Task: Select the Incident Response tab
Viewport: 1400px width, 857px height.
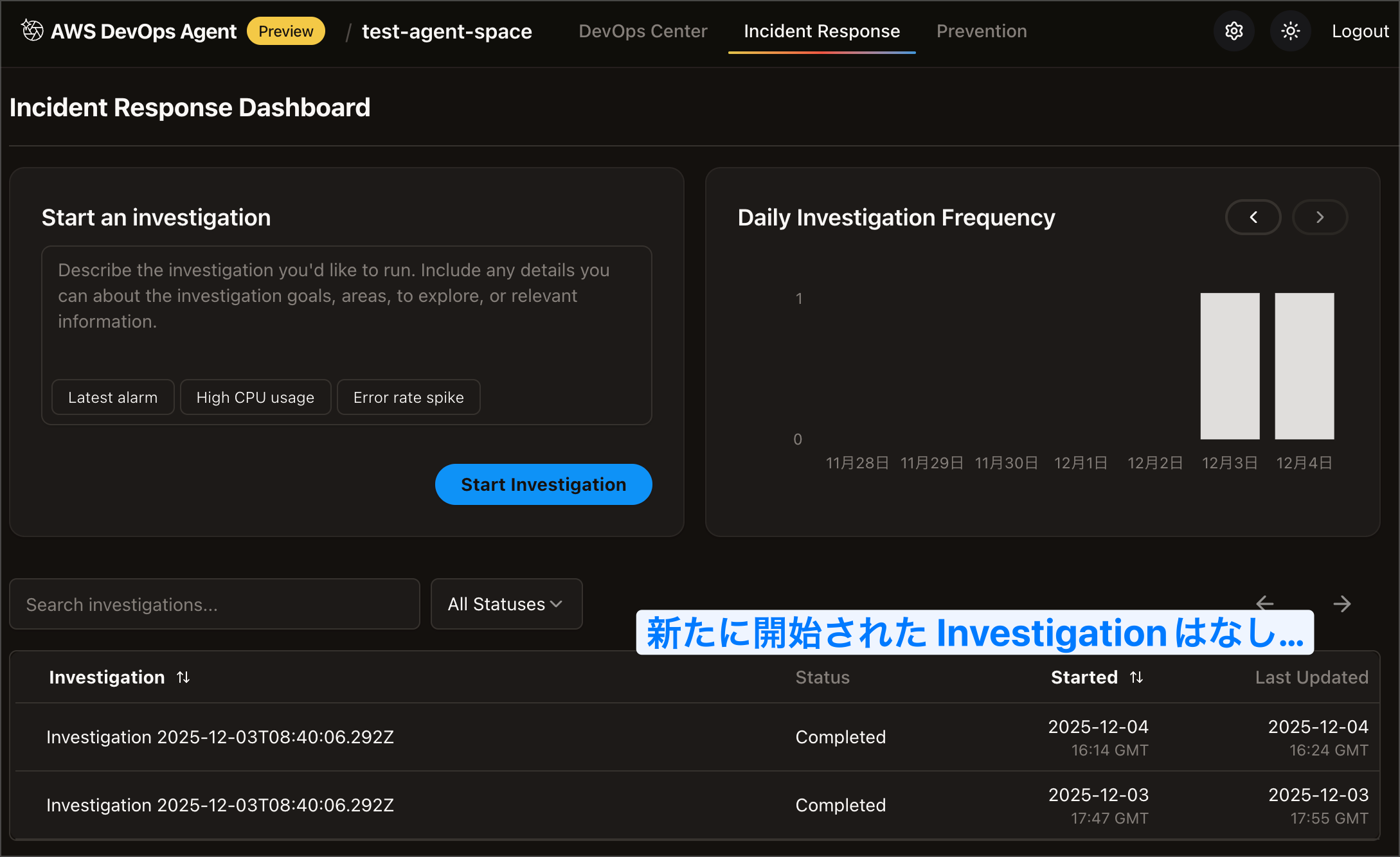Action: [x=821, y=31]
